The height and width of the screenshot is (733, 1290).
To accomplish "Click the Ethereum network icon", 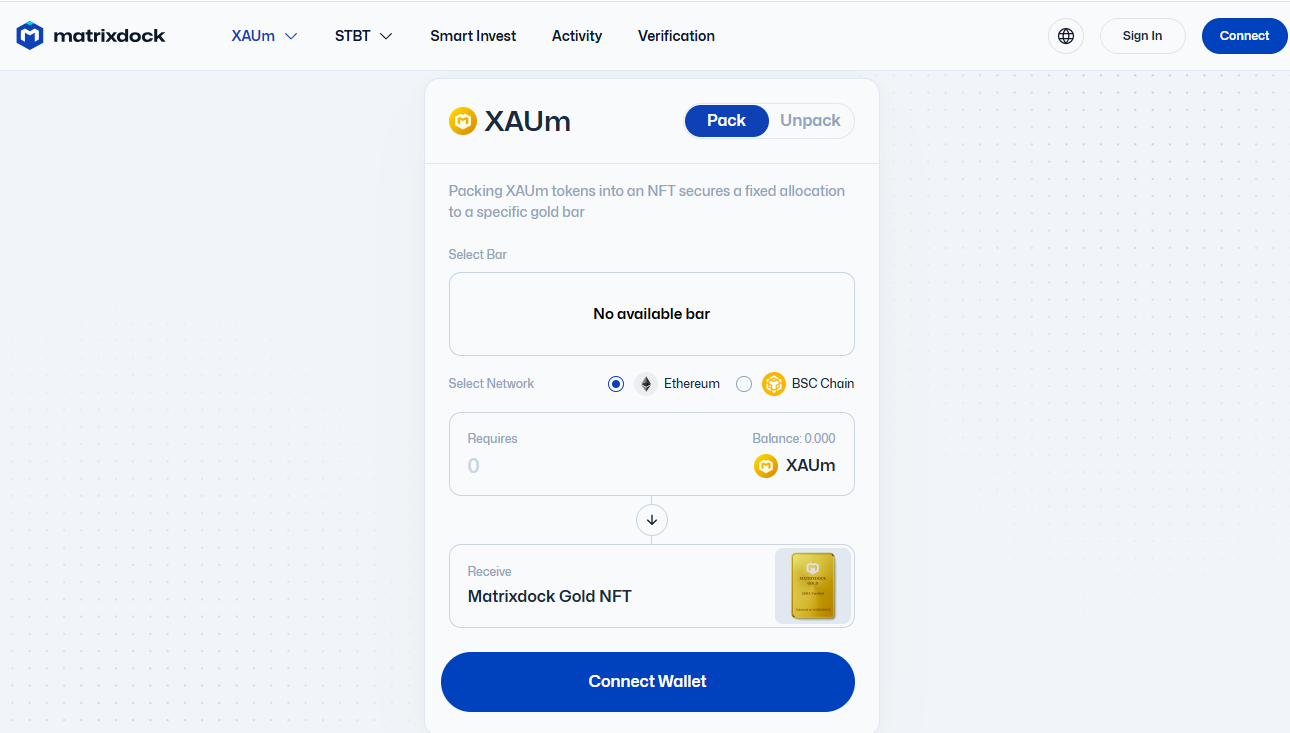I will pos(646,384).
